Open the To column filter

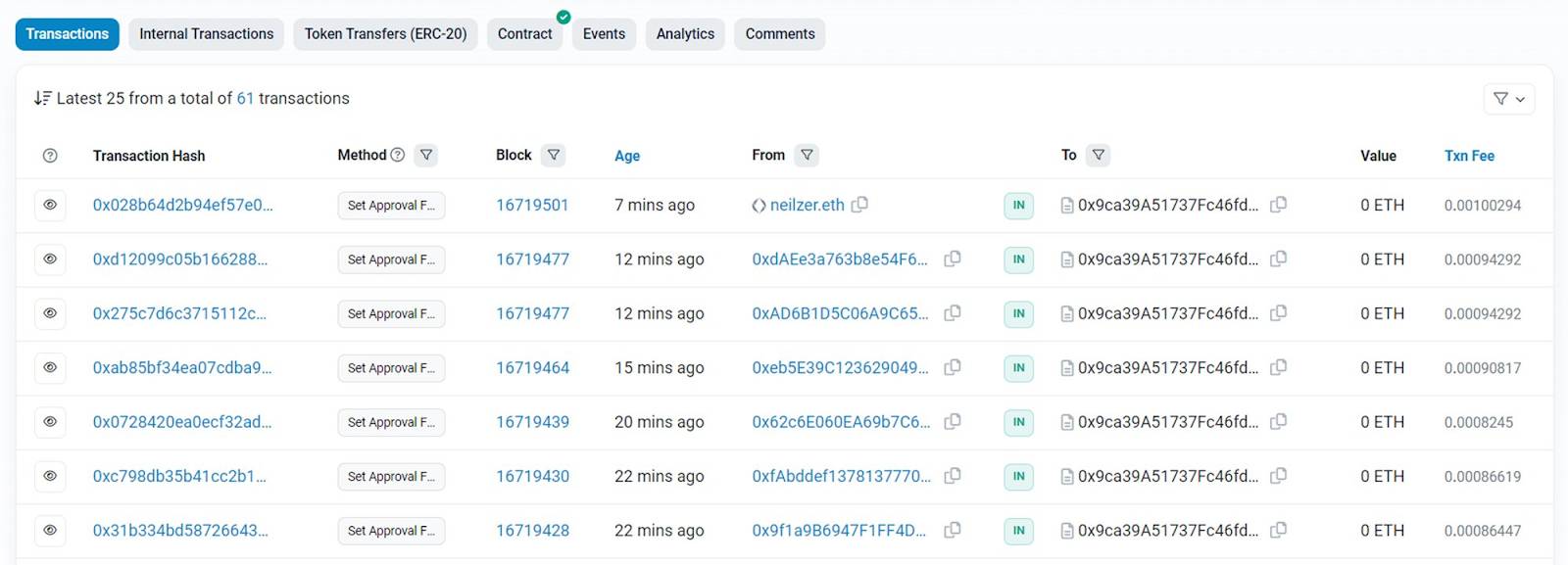[1099, 155]
